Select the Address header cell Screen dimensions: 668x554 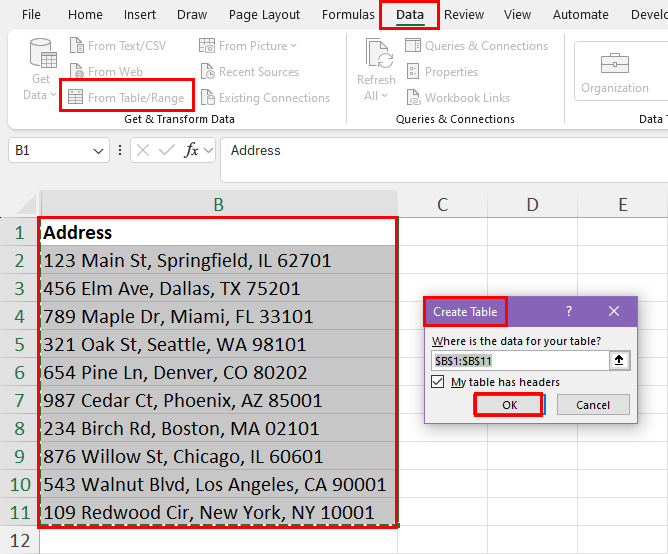[219, 232]
